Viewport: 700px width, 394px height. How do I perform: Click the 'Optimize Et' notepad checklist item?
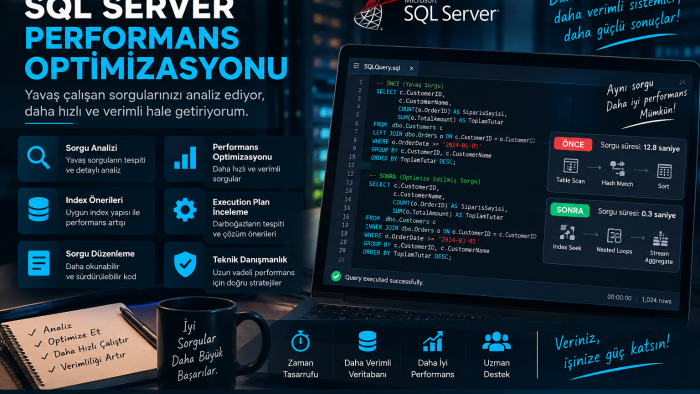(x=74, y=337)
